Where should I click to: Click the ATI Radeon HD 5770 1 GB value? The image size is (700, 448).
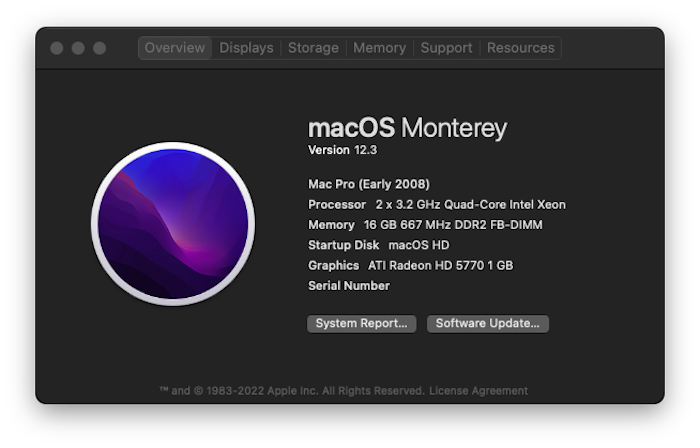click(x=441, y=265)
